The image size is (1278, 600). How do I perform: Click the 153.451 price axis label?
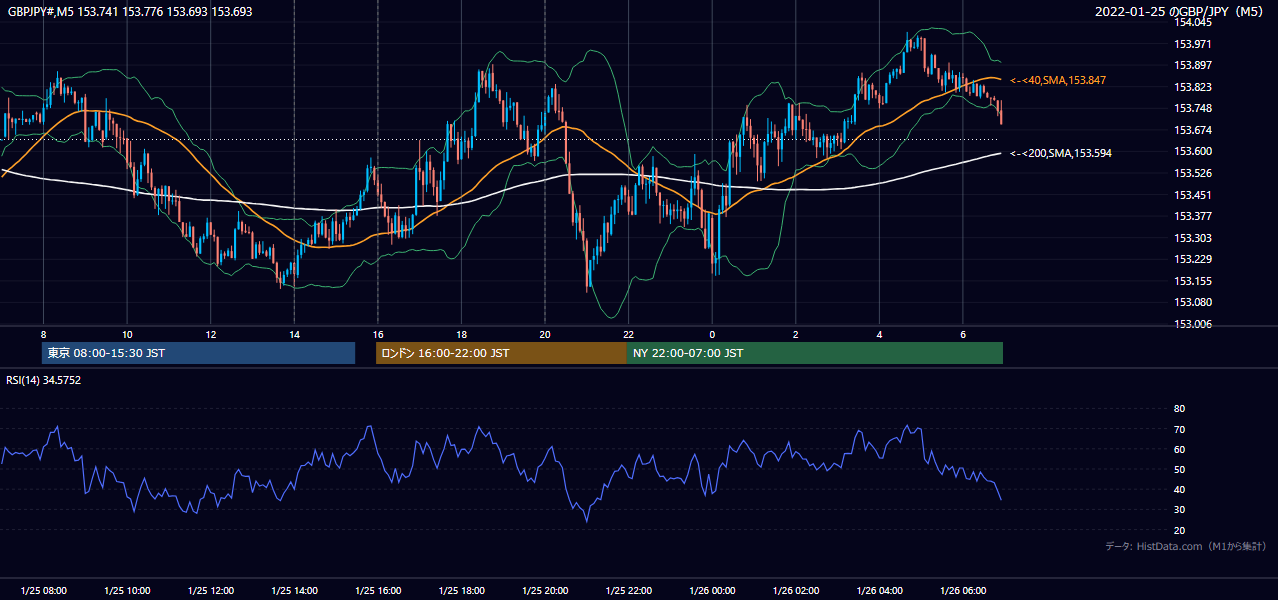pyautogui.click(x=1193, y=195)
